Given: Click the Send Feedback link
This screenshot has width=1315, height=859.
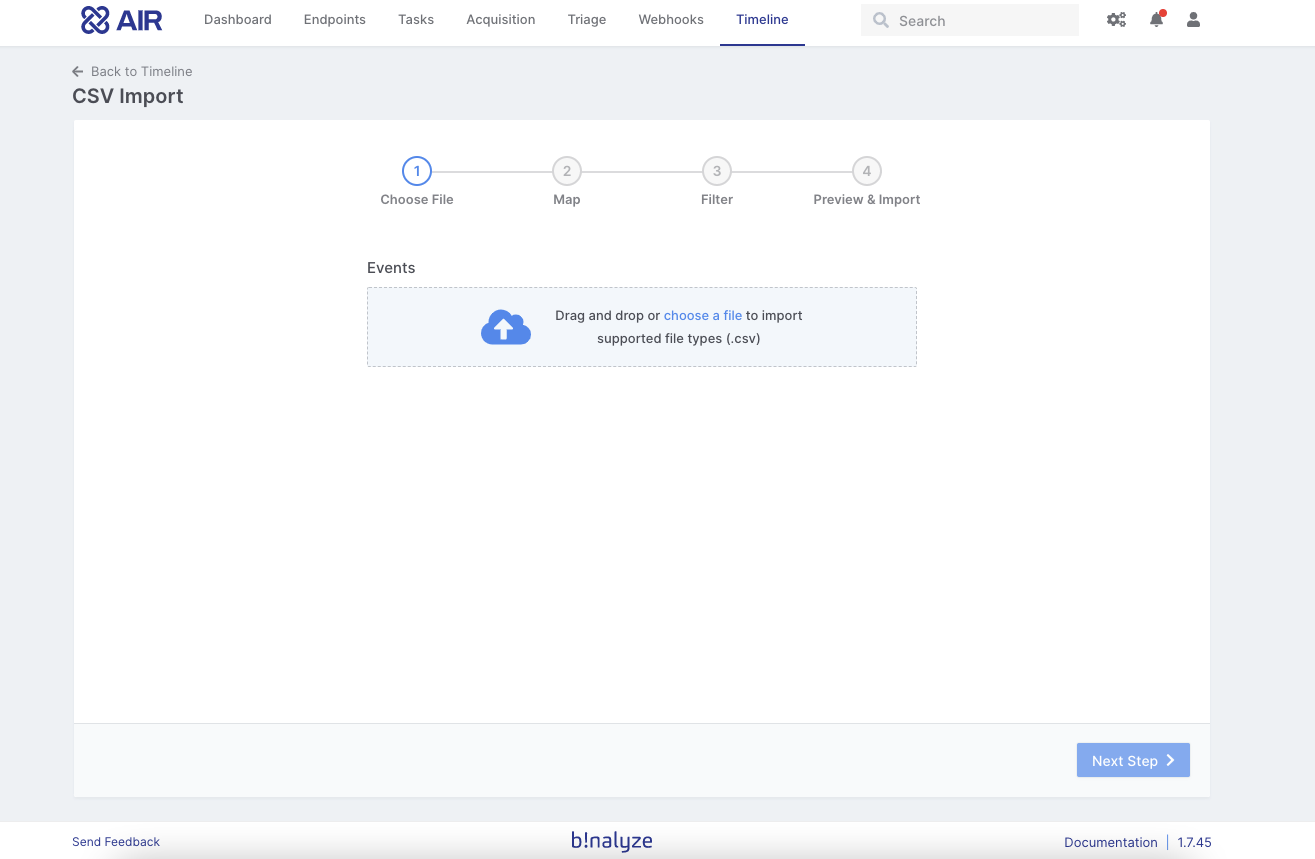Looking at the screenshot, I should click(116, 842).
